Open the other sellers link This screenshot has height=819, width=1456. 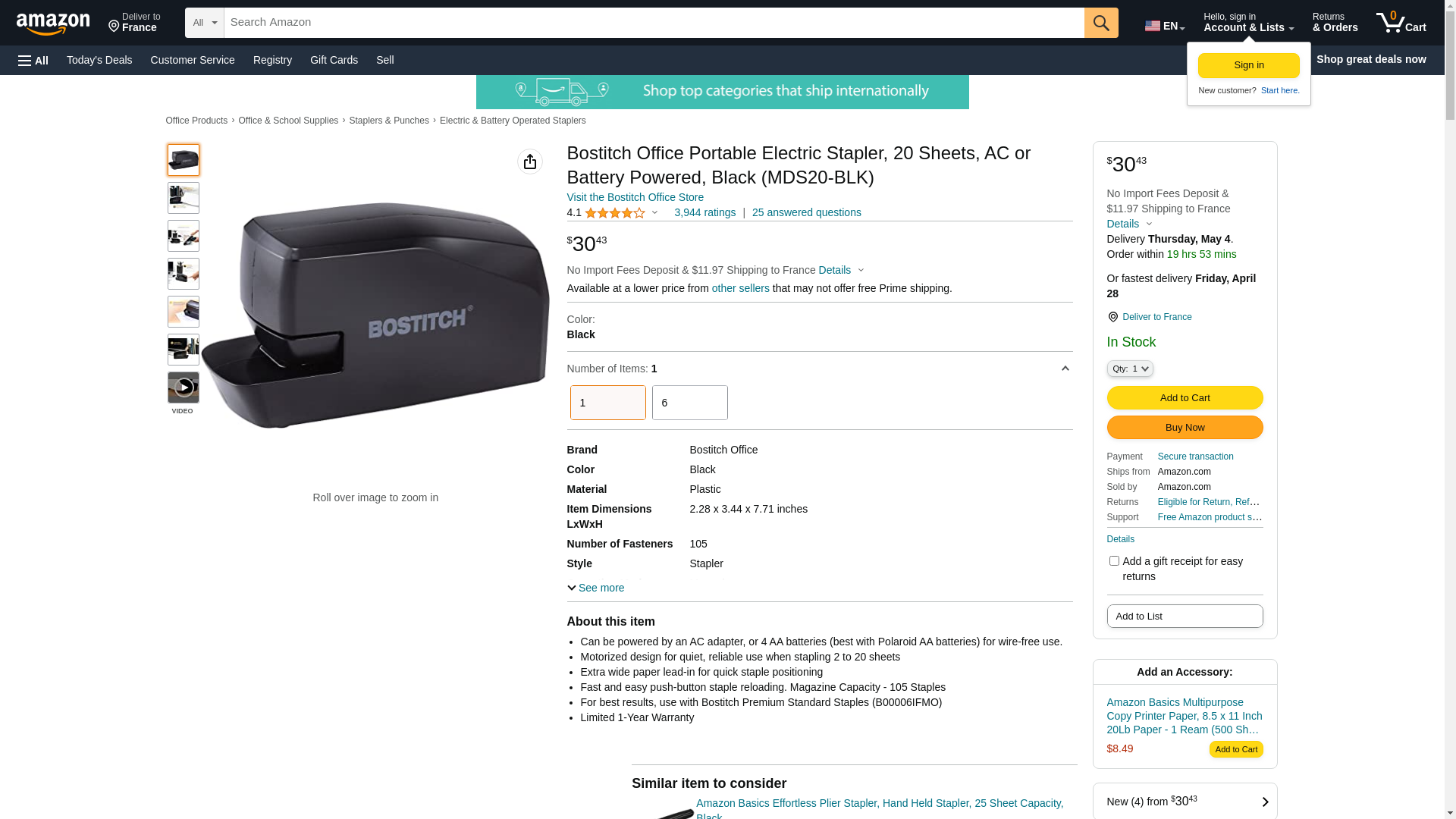click(x=740, y=288)
